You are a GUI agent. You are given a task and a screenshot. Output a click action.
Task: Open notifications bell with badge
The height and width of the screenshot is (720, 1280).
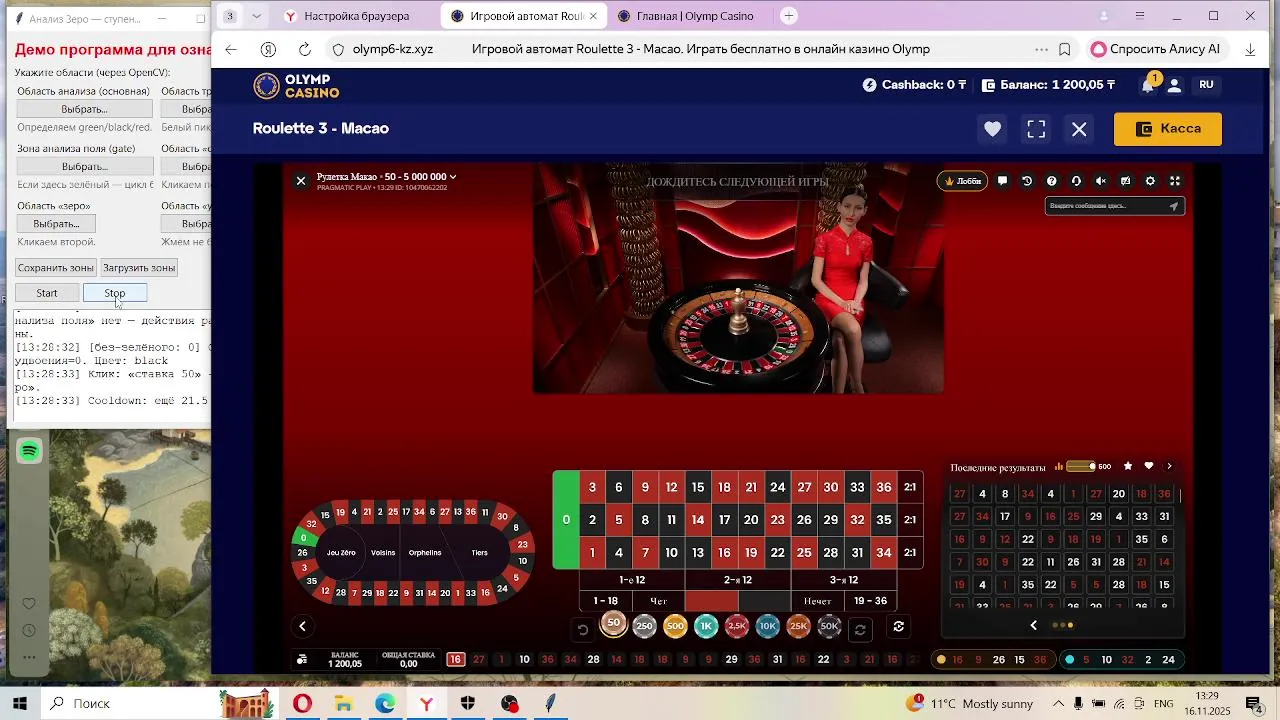click(1148, 84)
